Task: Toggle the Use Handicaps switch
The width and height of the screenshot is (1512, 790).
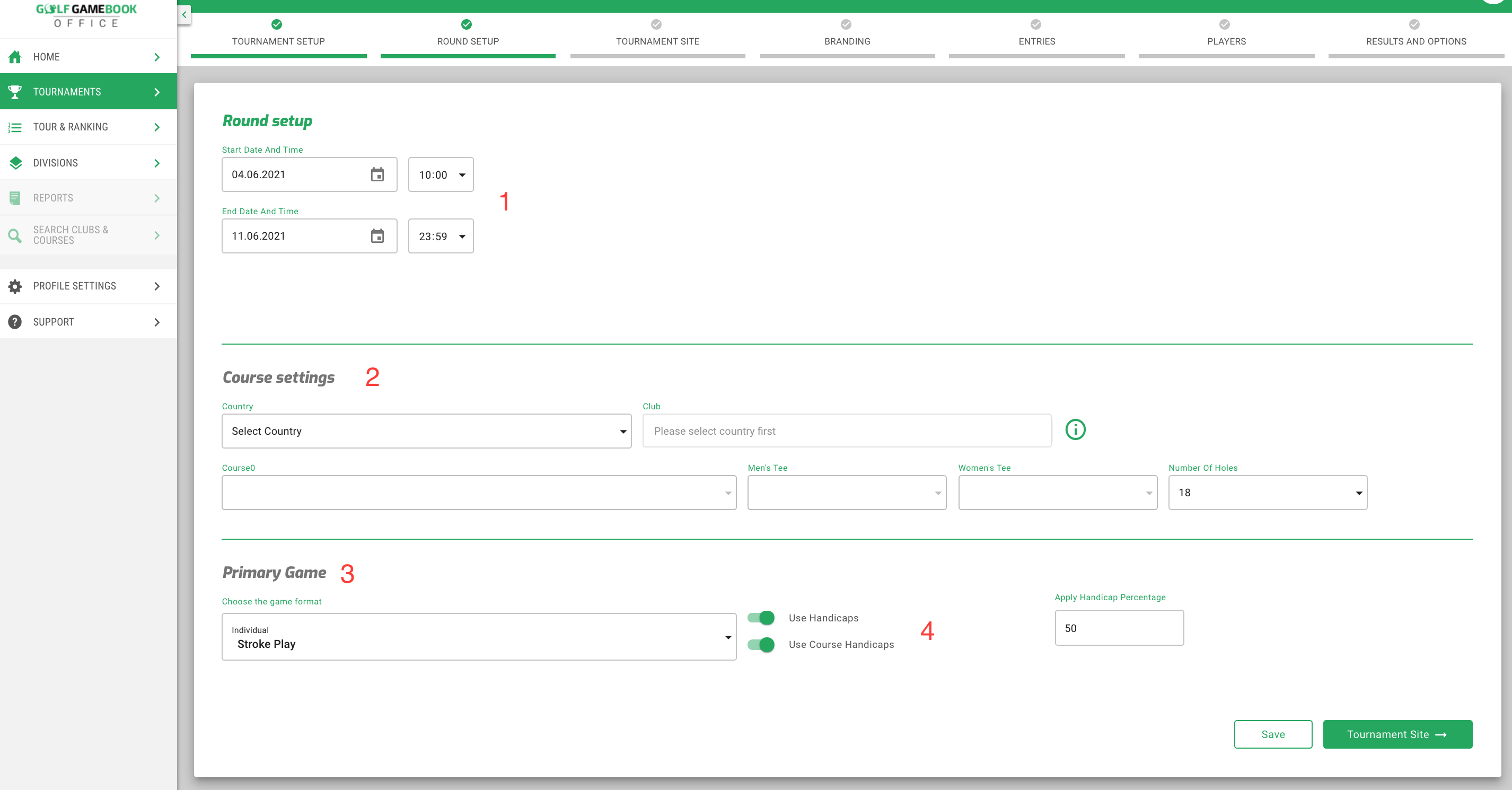Action: point(761,618)
